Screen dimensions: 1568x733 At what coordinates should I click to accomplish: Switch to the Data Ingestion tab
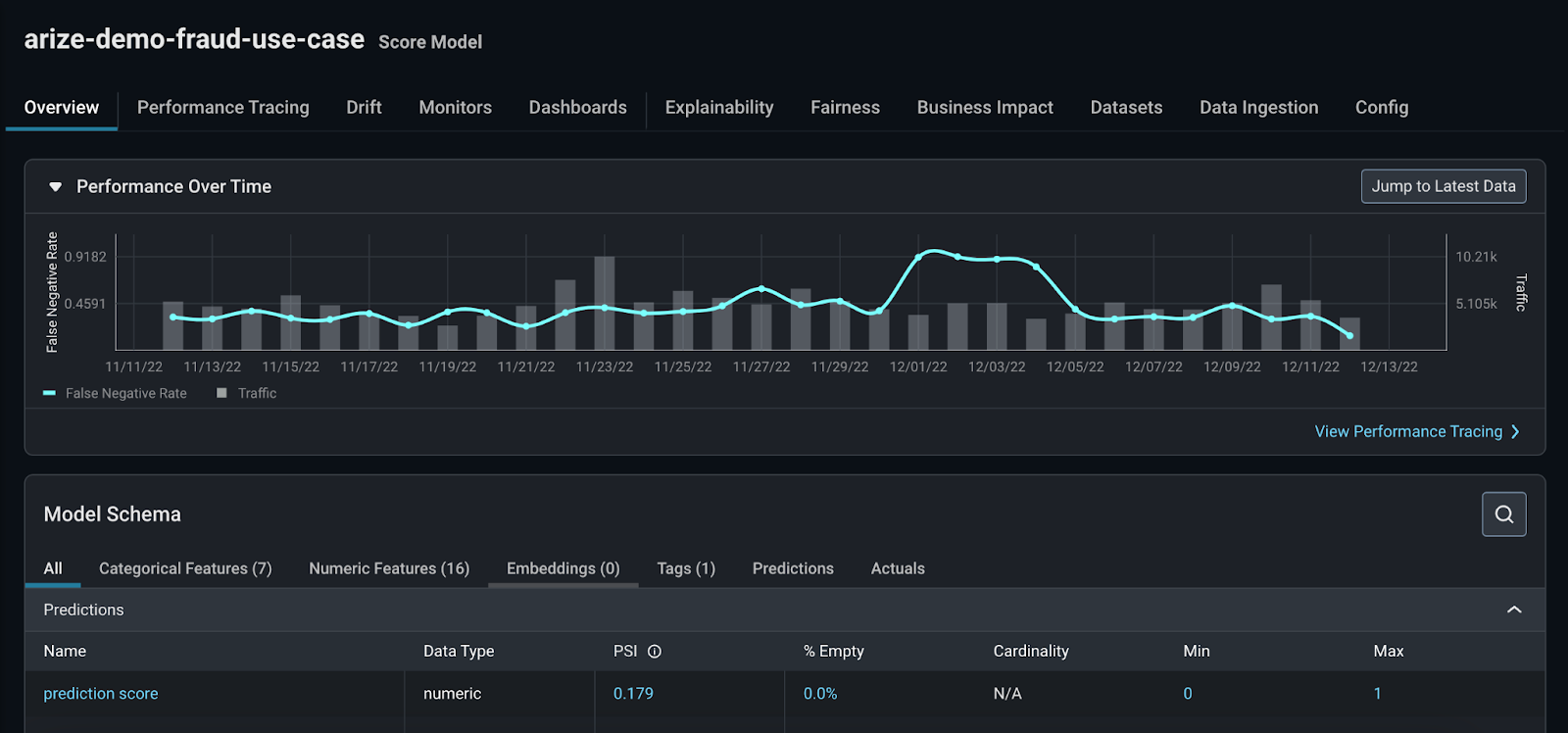[x=1259, y=108]
